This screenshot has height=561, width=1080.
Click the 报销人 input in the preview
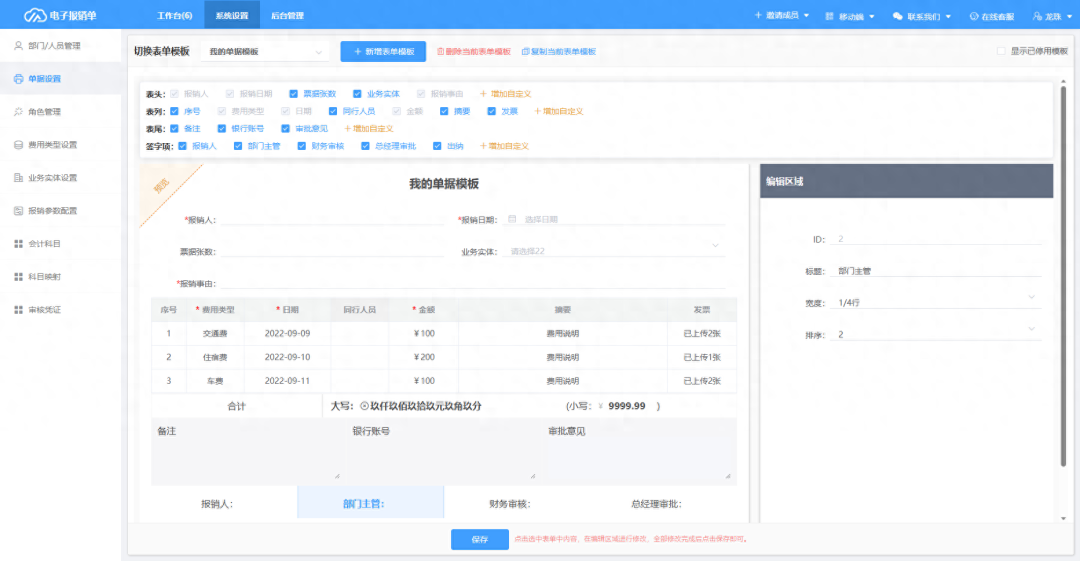click(333, 220)
